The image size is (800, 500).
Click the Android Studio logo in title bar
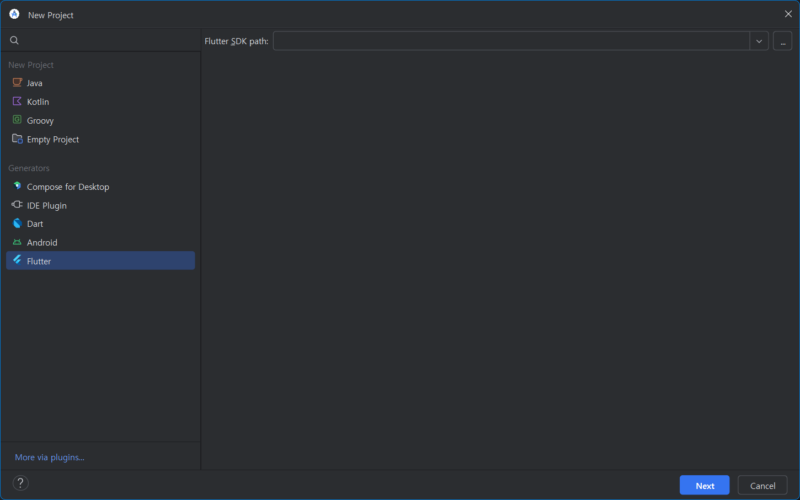tap(14, 14)
